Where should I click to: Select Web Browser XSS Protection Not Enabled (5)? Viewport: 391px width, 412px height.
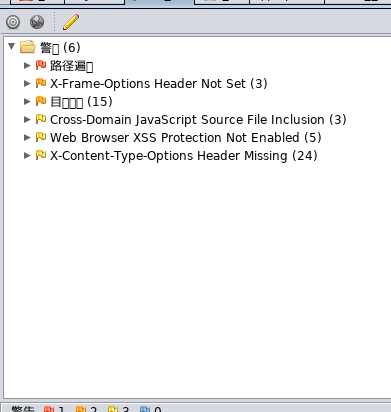pos(186,138)
